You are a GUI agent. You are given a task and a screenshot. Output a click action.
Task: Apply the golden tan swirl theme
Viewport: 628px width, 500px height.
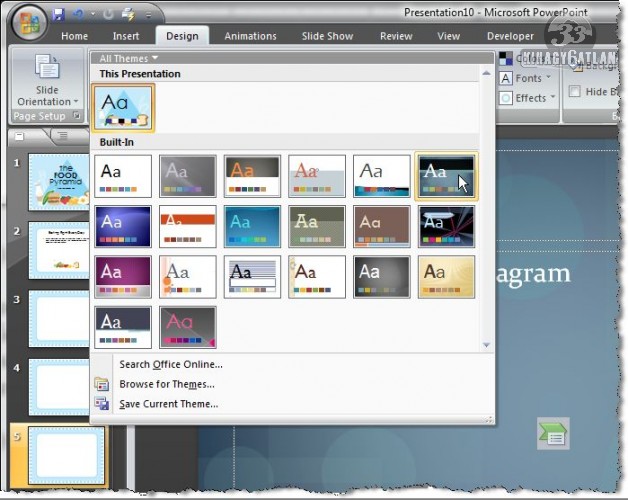pyautogui.click(x=446, y=277)
